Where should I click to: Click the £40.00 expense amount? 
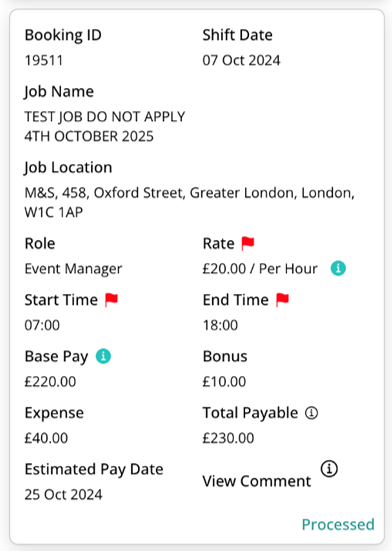(46, 438)
